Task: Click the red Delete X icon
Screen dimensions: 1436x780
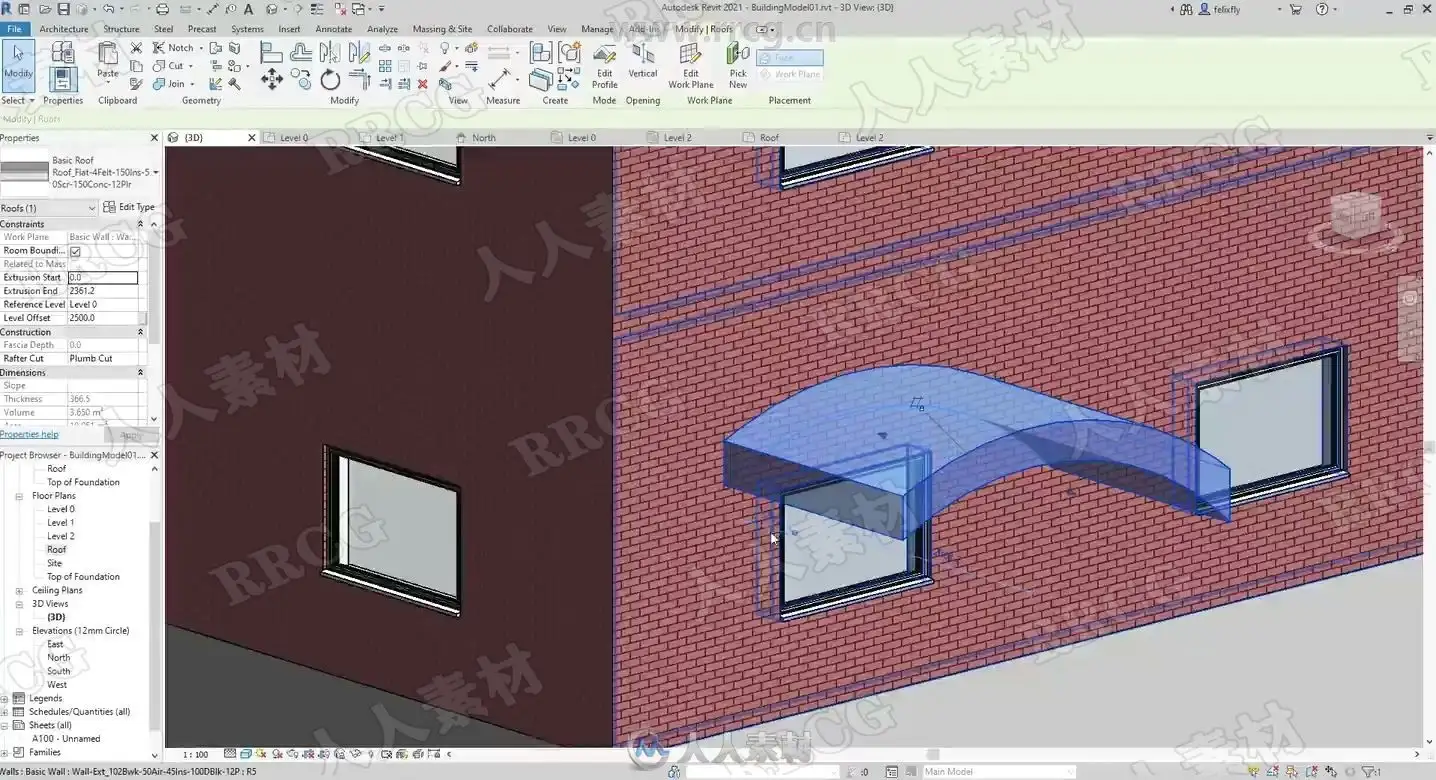Action: tap(422, 84)
